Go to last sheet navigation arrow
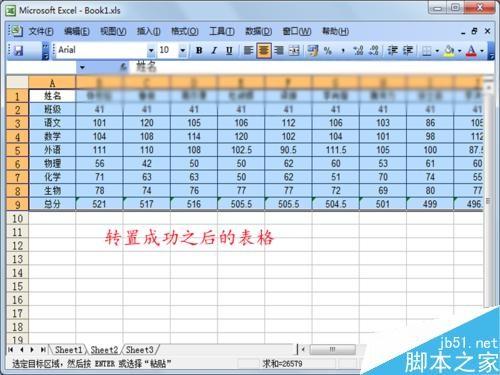 coord(43,350)
